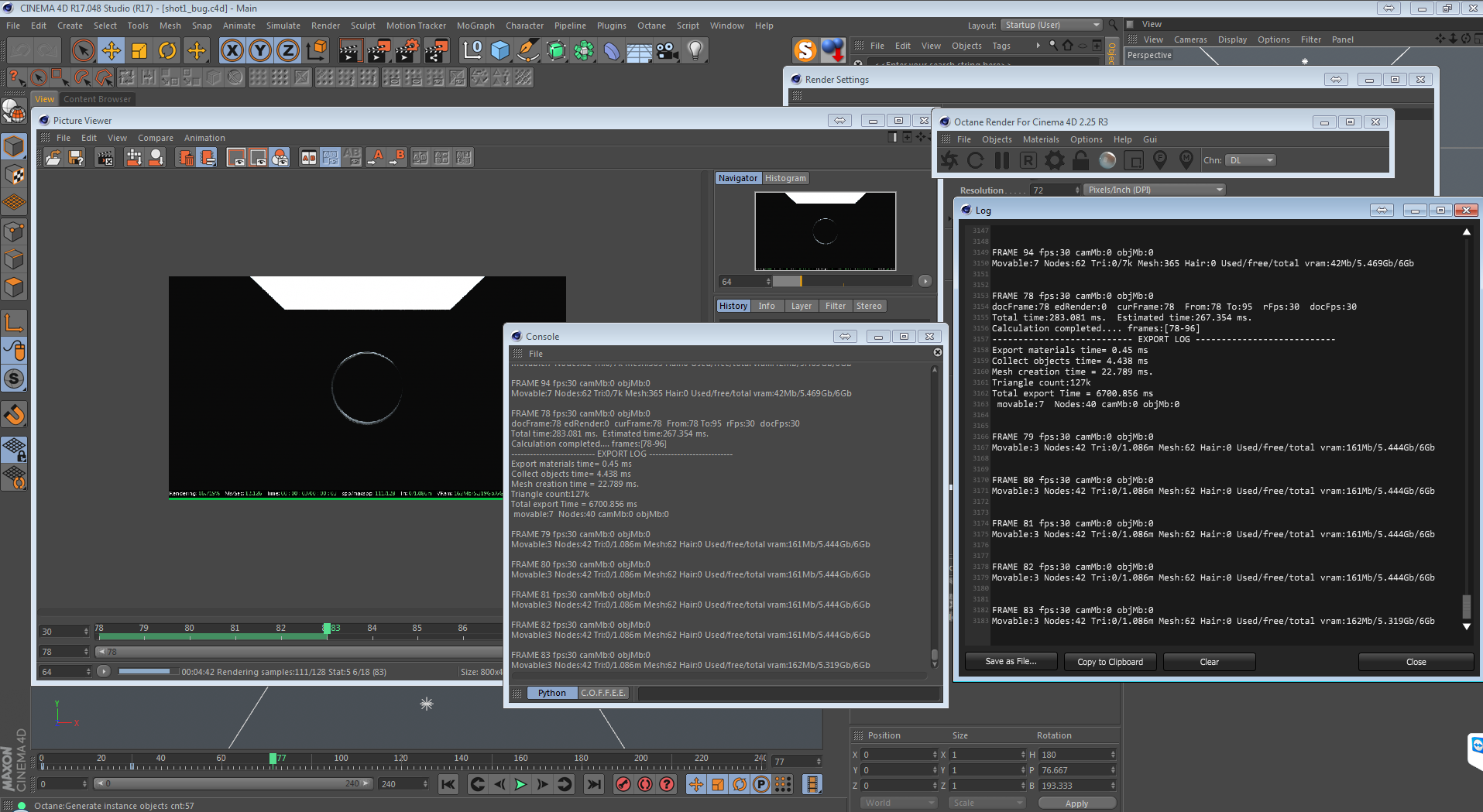Click Close button in Log window
The width and height of the screenshot is (1483, 812).
pos(1416,662)
